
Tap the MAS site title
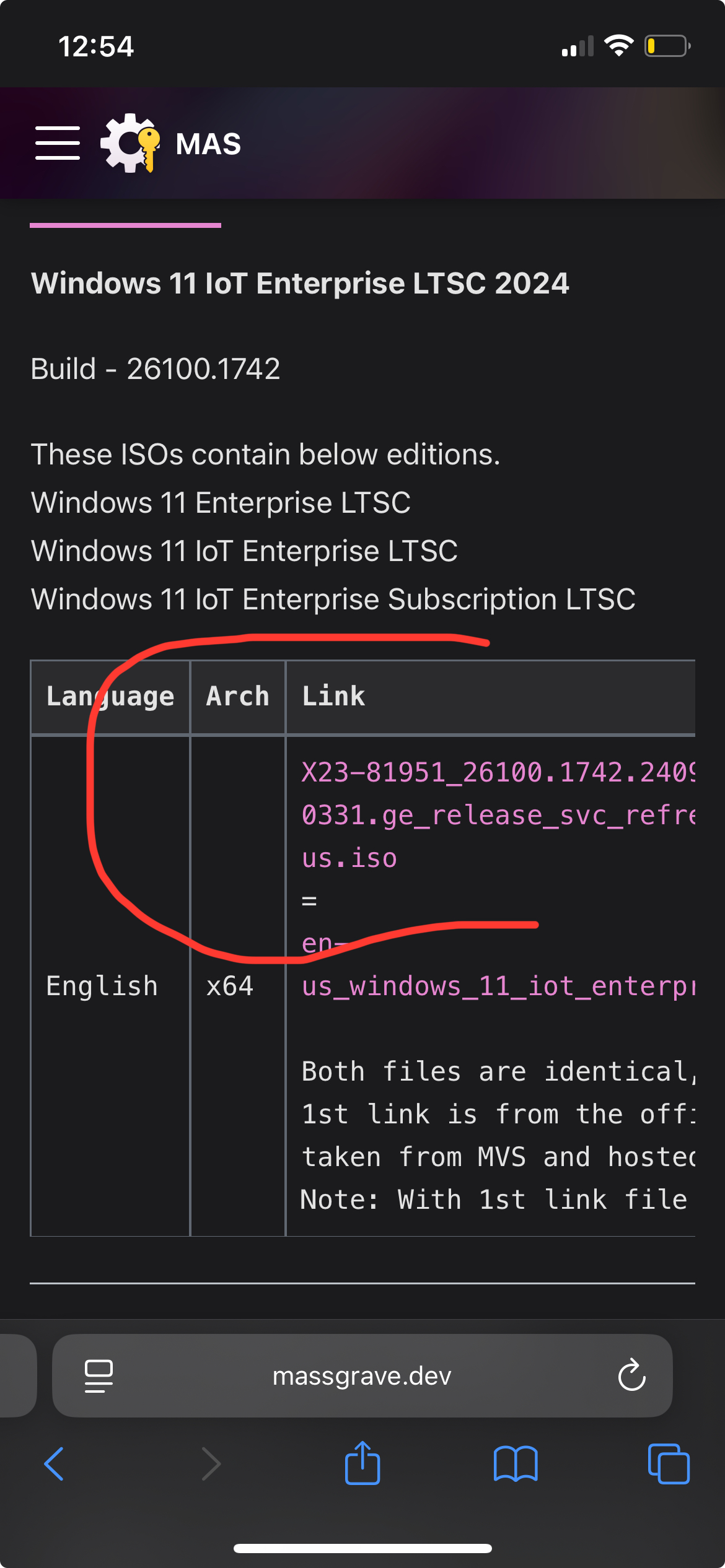pos(208,144)
